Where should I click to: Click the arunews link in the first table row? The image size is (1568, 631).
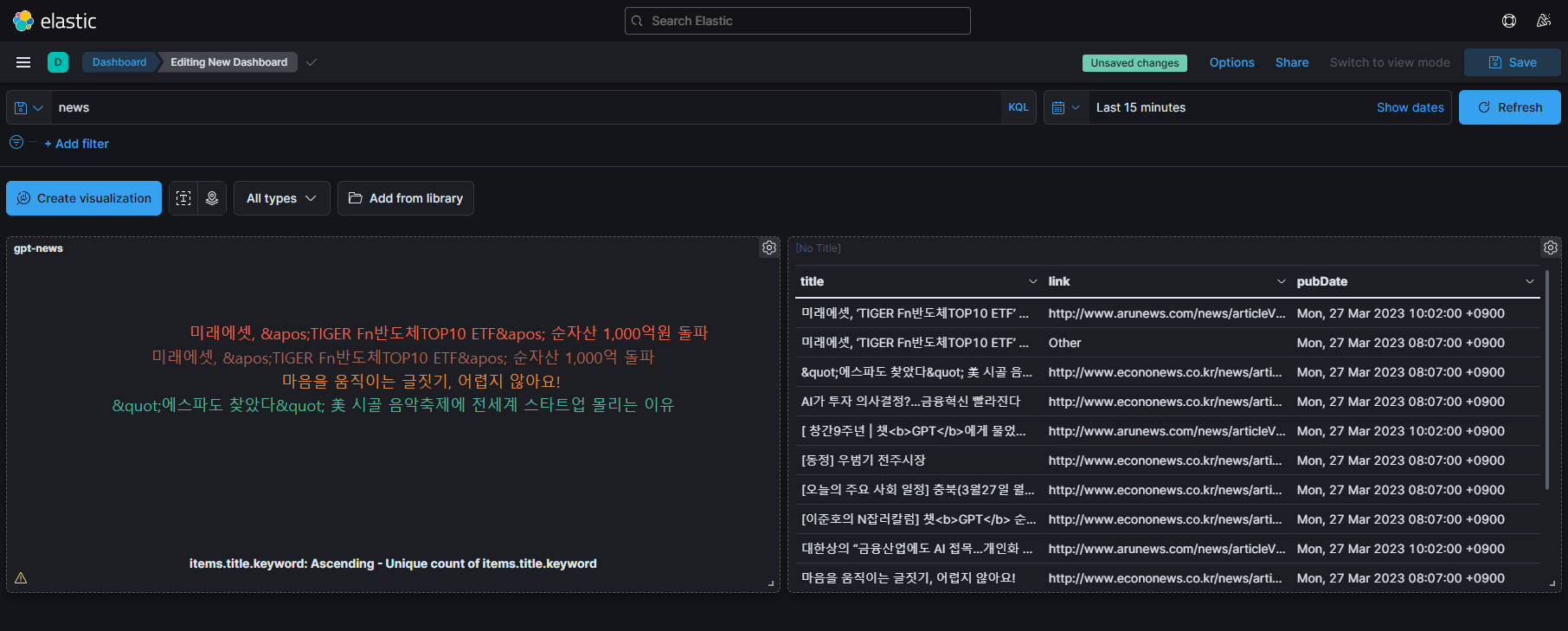pos(1167,313)
